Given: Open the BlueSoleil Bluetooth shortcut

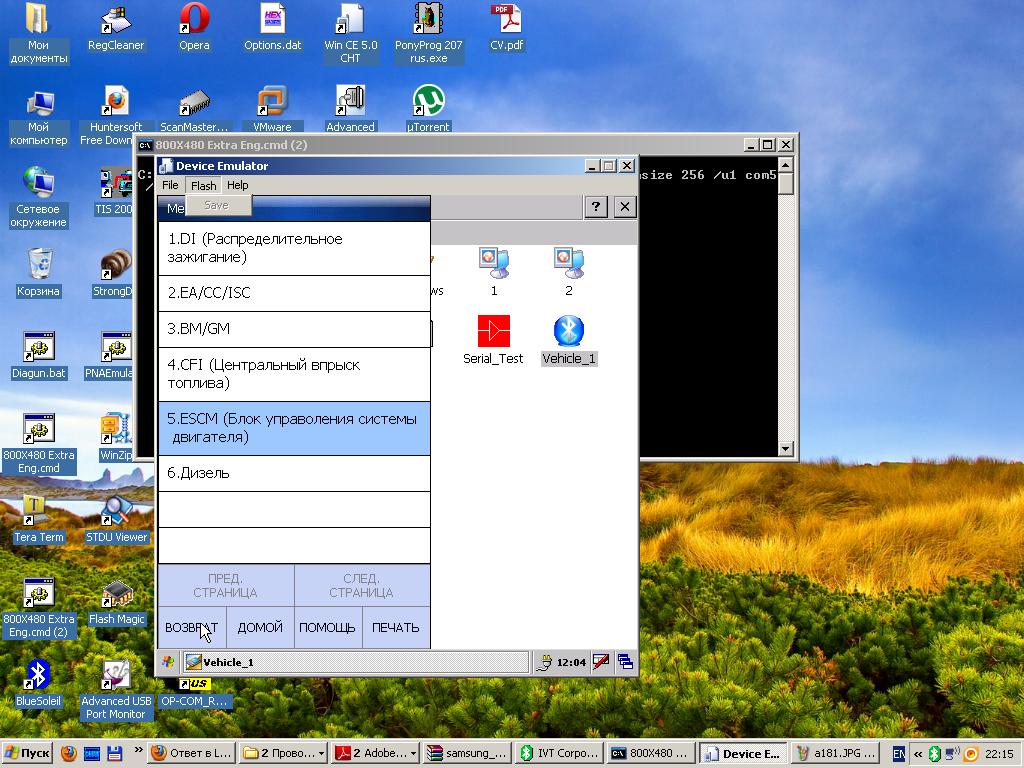Looking at the screenshot, I should tap(39, 684).
